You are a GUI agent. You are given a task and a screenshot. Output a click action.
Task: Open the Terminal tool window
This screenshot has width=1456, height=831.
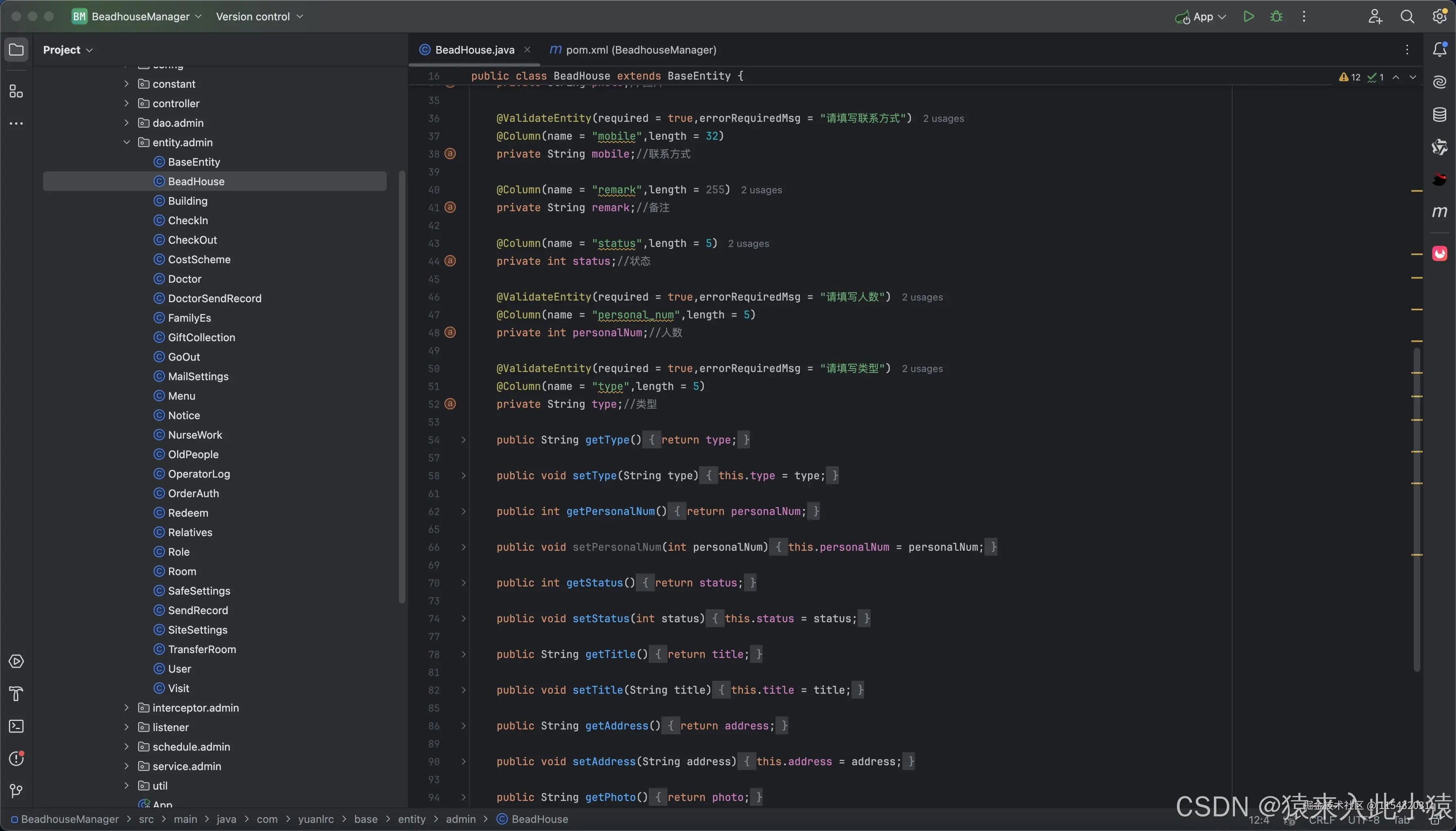(x=16, y=726)
